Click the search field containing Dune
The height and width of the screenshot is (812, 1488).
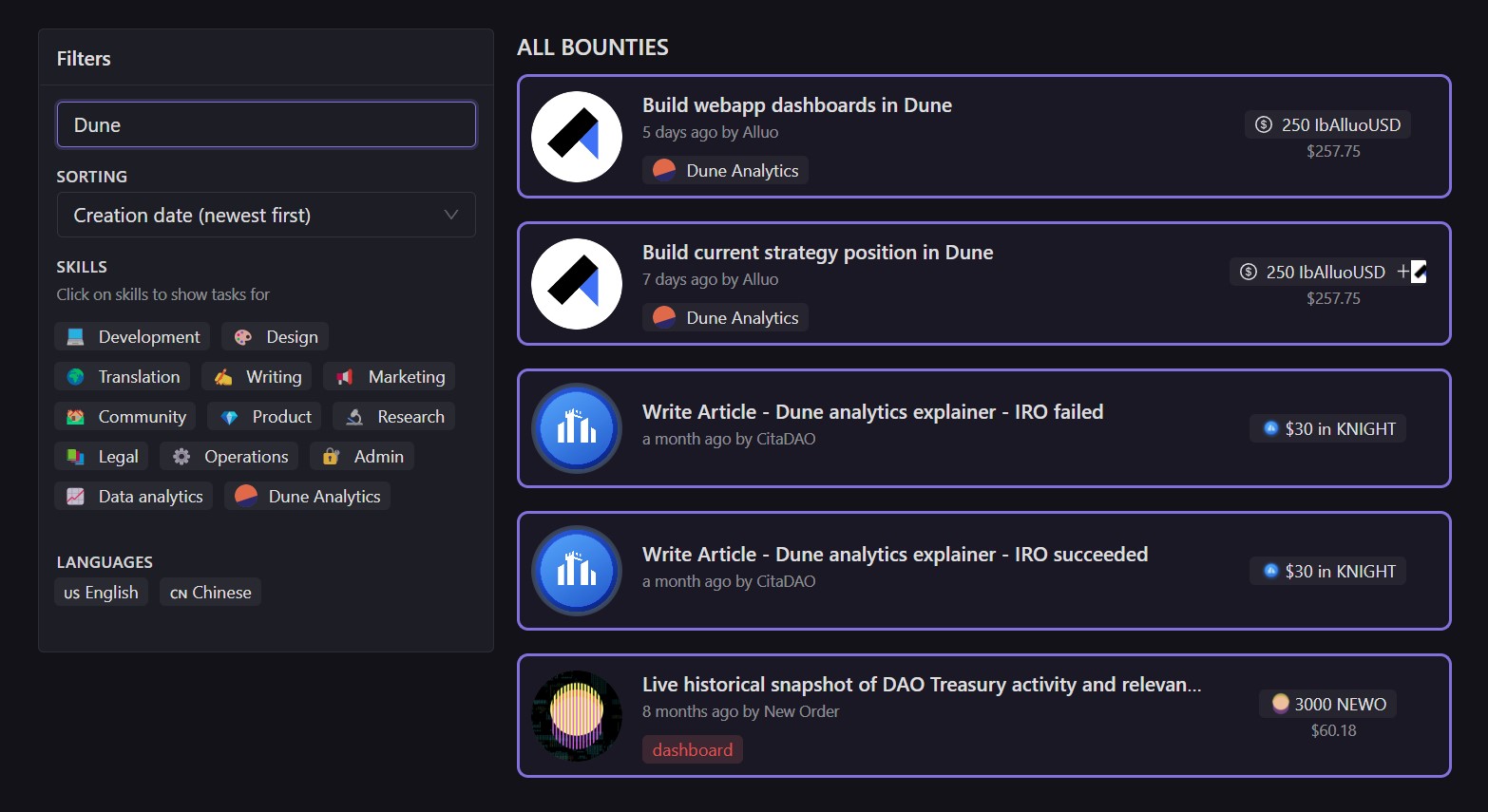pos(266,125)
